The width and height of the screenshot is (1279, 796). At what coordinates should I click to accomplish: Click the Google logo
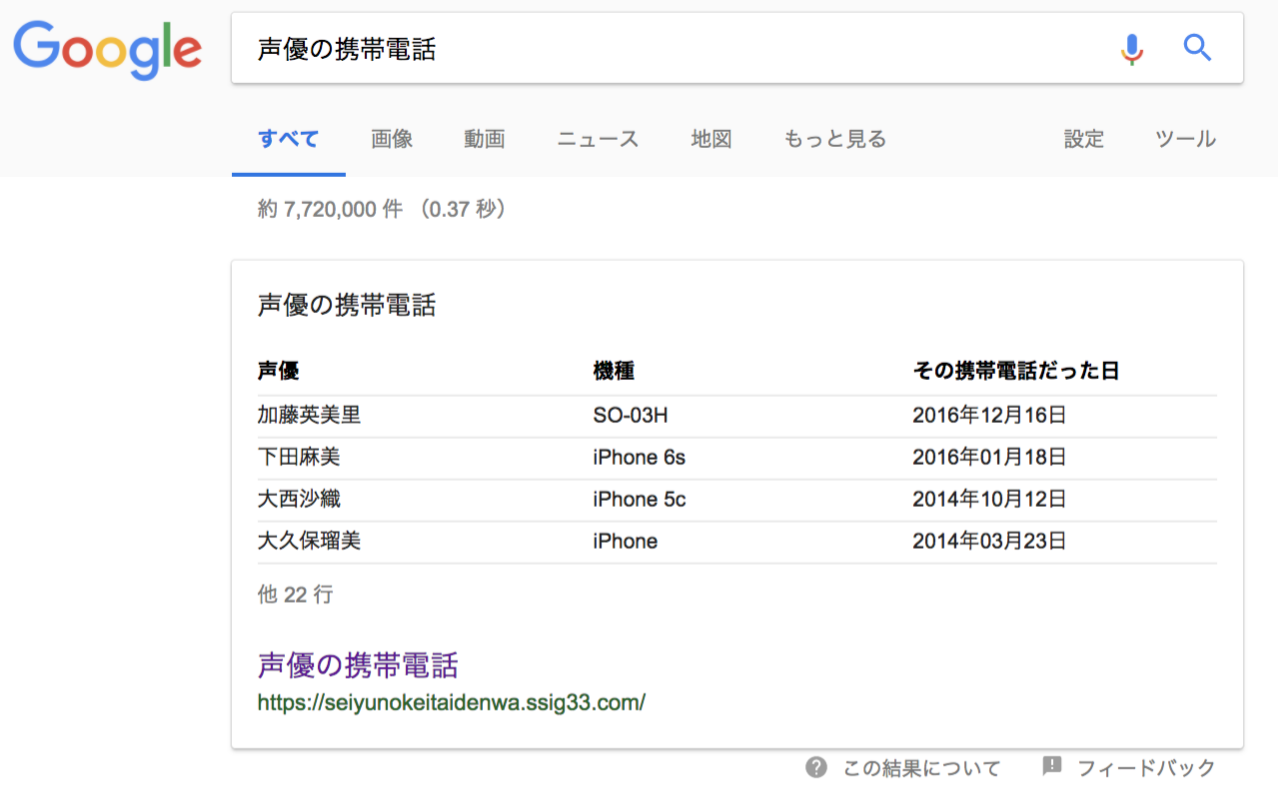(x=107, y=50)
